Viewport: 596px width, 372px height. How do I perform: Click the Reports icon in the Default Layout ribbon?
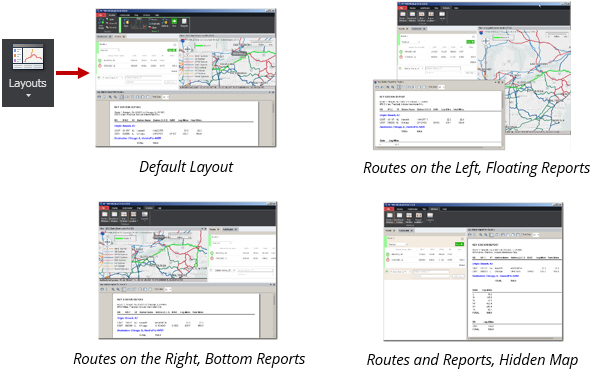pos(184,22)
